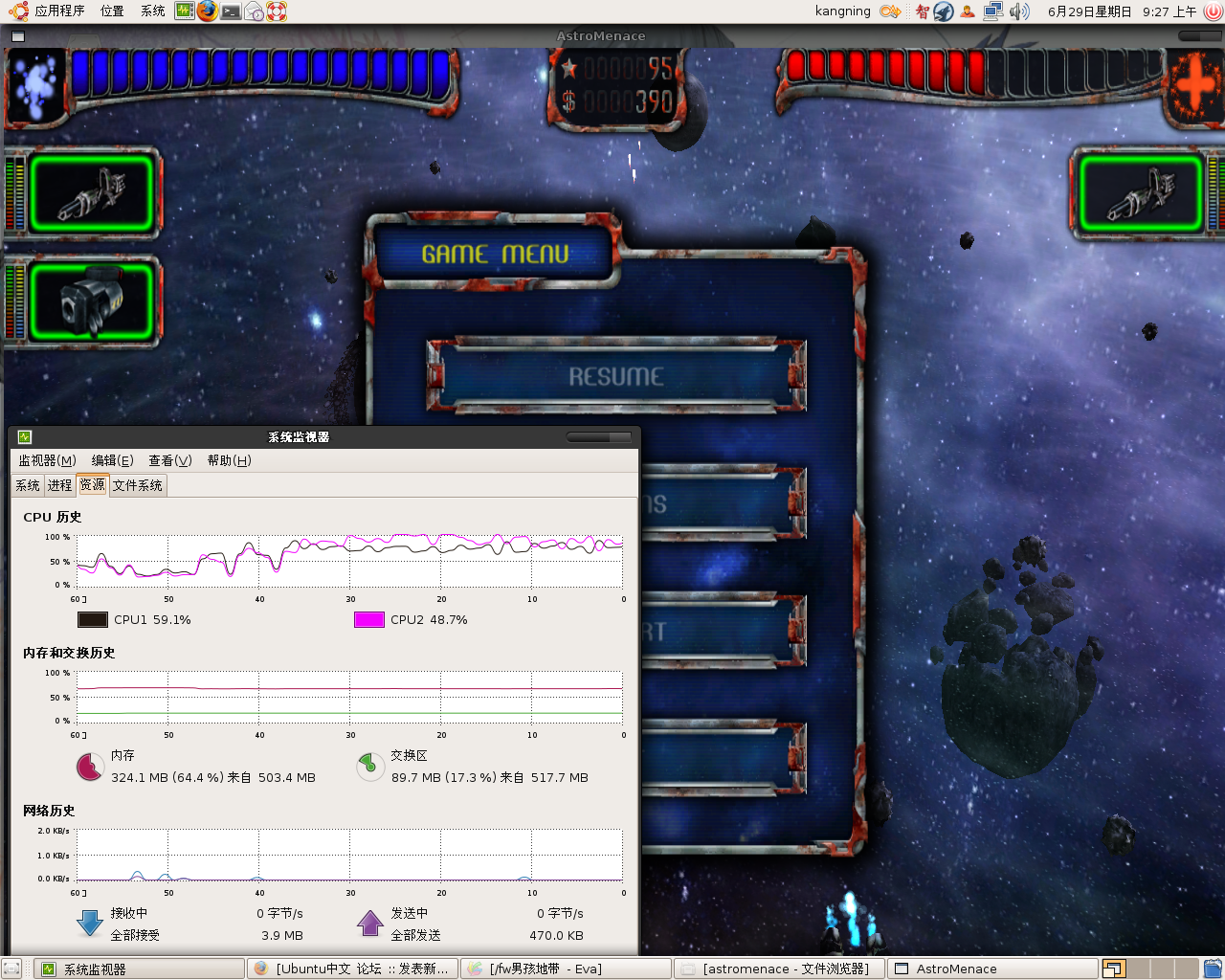The width and height of the screenshot is (1225, 980).
Task: Select the minigun weapon slot at right
Action: 1141,194
